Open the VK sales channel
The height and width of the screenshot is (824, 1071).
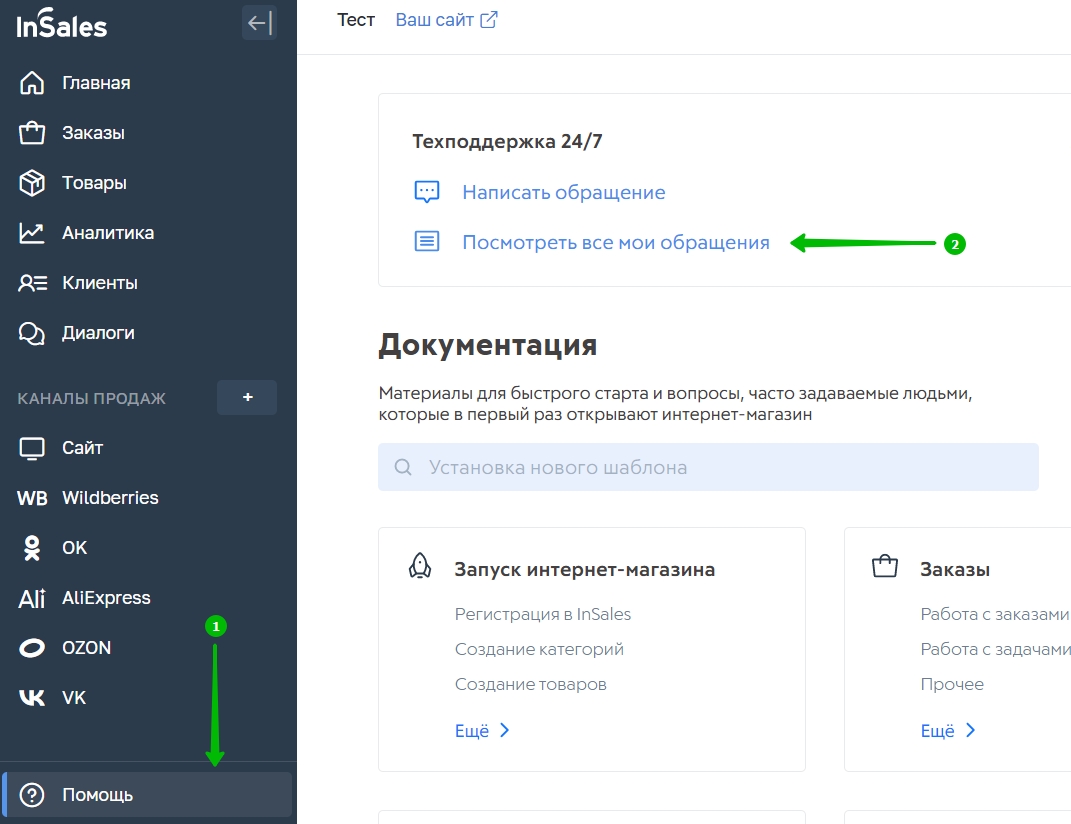tap(74, 698)
